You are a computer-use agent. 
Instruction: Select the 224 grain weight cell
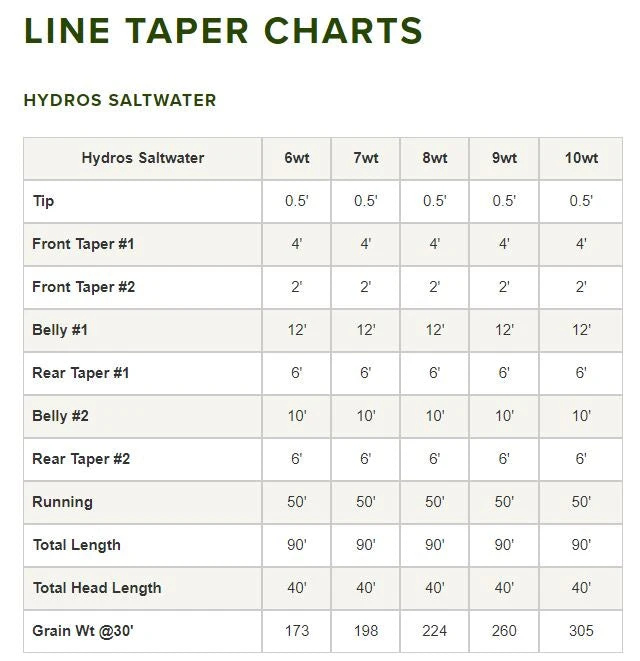(435, 631)
